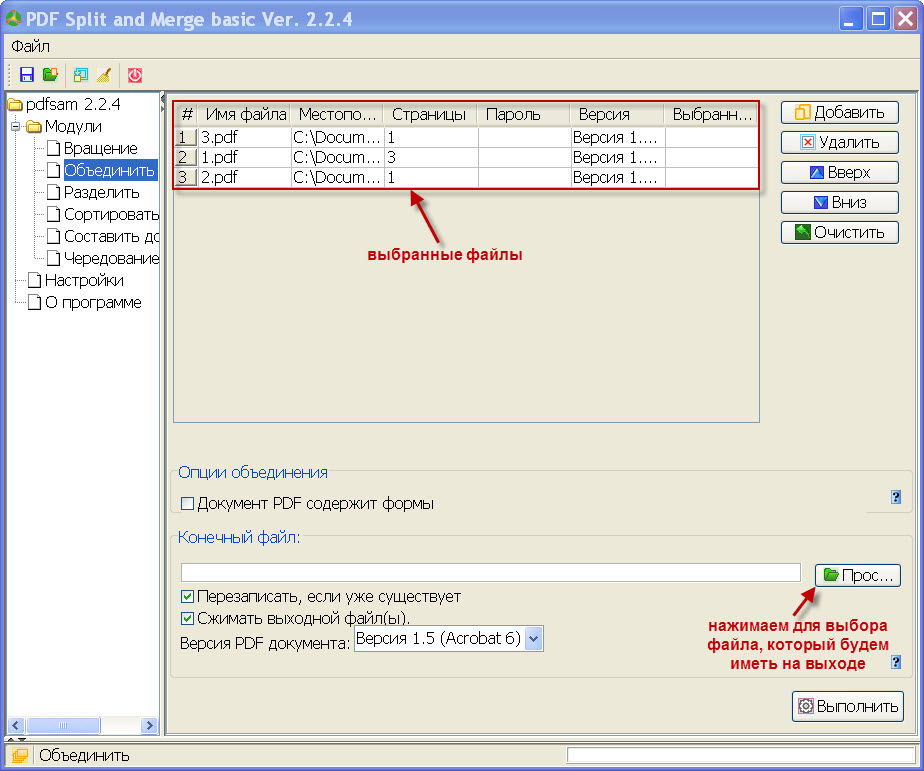Image resolution: width=924 pixels, height=771 pixels.
Task: Collapse the Модули tree node
Action: 16,127
